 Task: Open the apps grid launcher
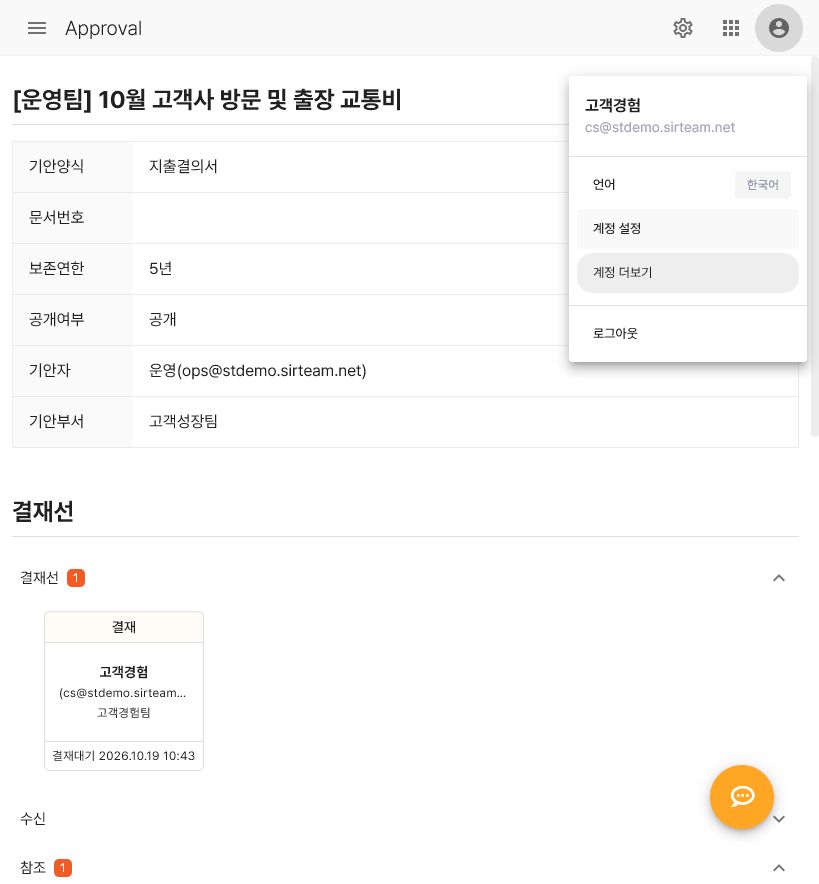(731, 28)
